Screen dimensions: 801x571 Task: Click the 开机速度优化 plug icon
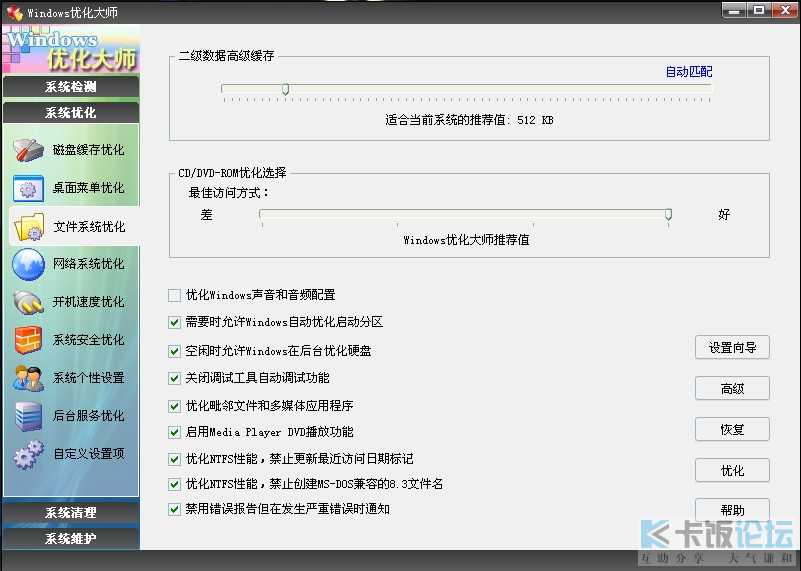pos(28,302)
